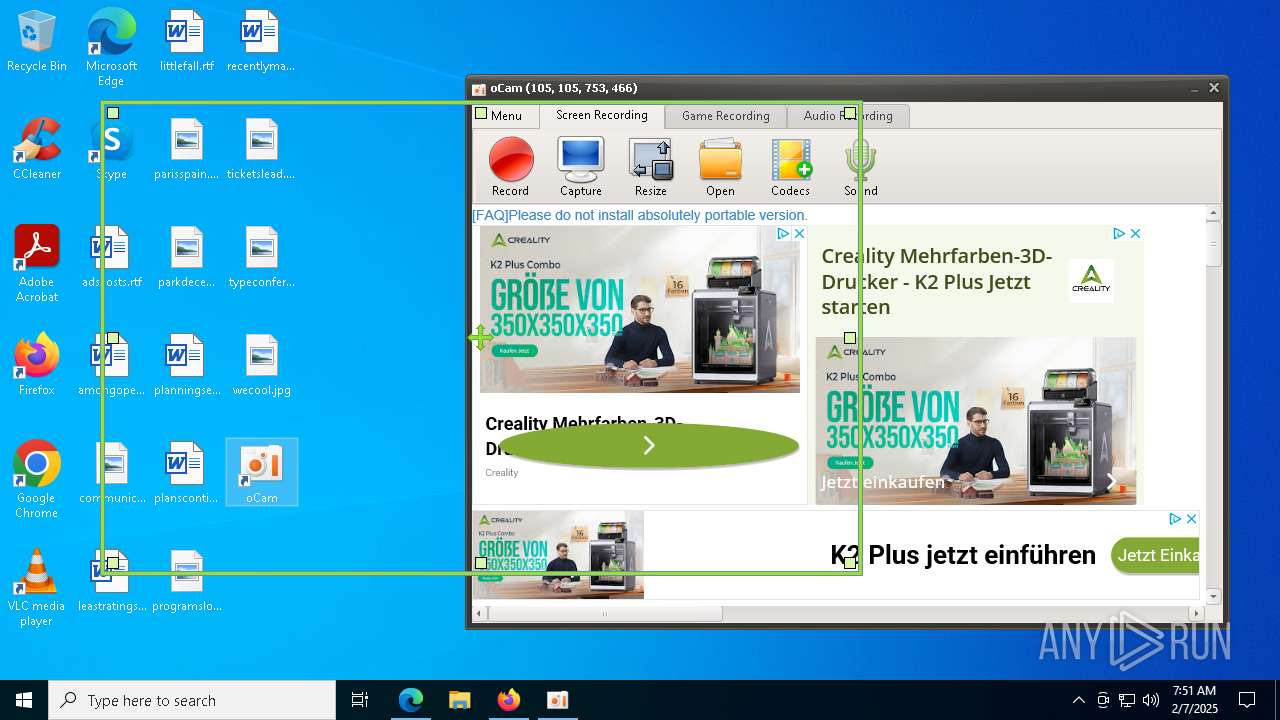This screenshot has height=720, width=1280.
Task: Open Firefox from the taskbar
Action: (x=508, y=700)
